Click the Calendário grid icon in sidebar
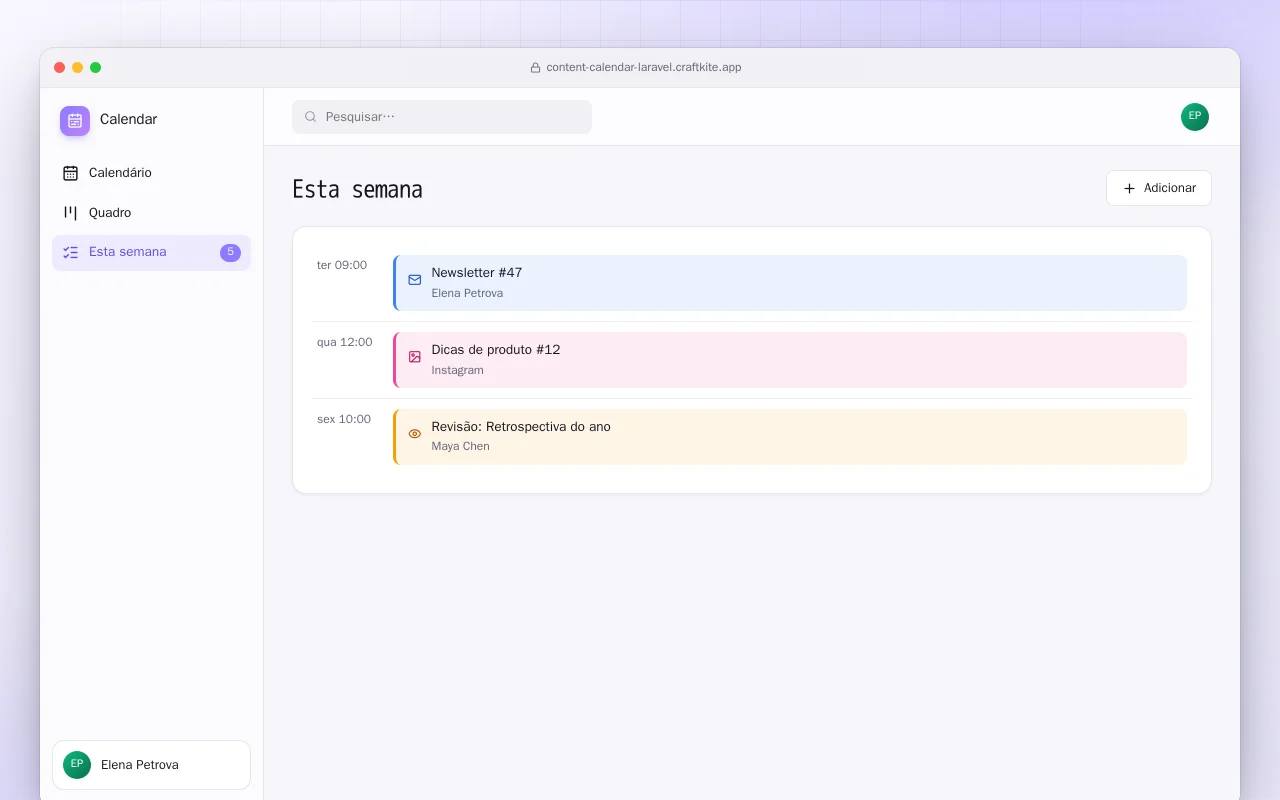Viewport: 1280px width, 800px height. click(70, 173)
